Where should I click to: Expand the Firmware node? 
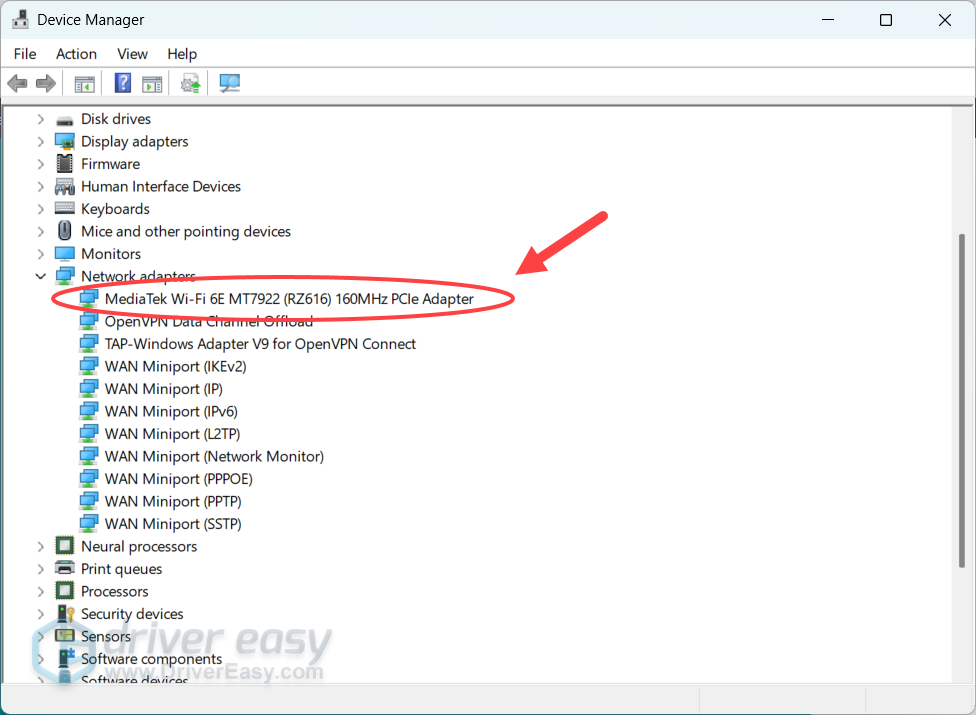click(40, 164)
